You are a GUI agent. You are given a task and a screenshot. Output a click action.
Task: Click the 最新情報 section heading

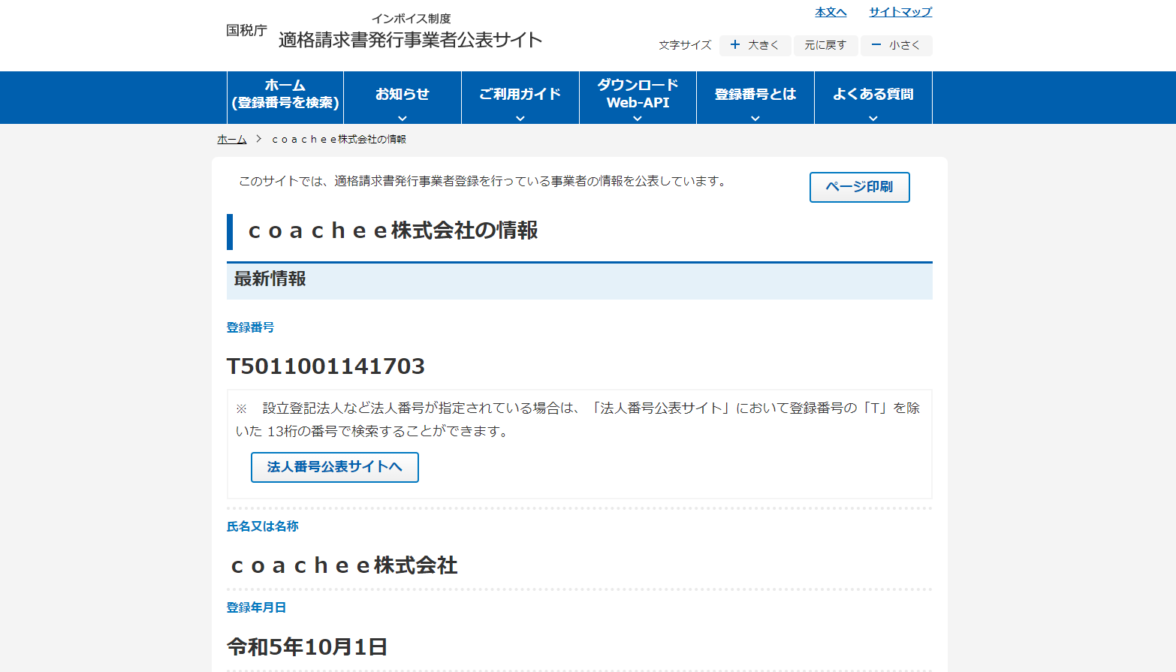[270, 279]
